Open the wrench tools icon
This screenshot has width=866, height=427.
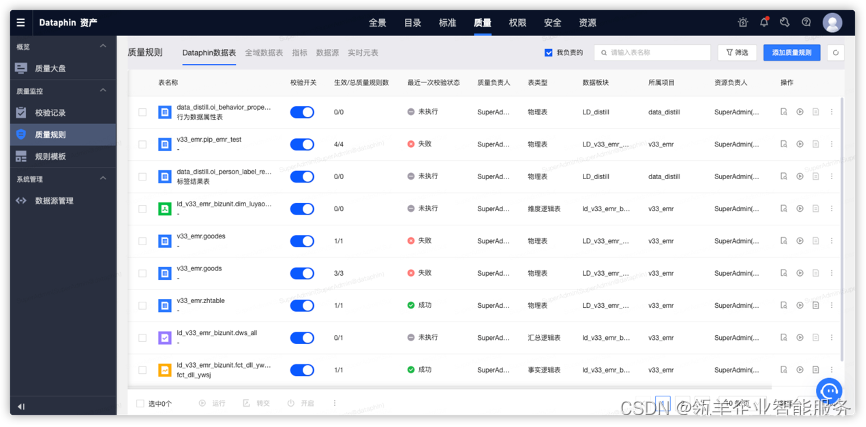pyautogui.click(x=785, y=23)
